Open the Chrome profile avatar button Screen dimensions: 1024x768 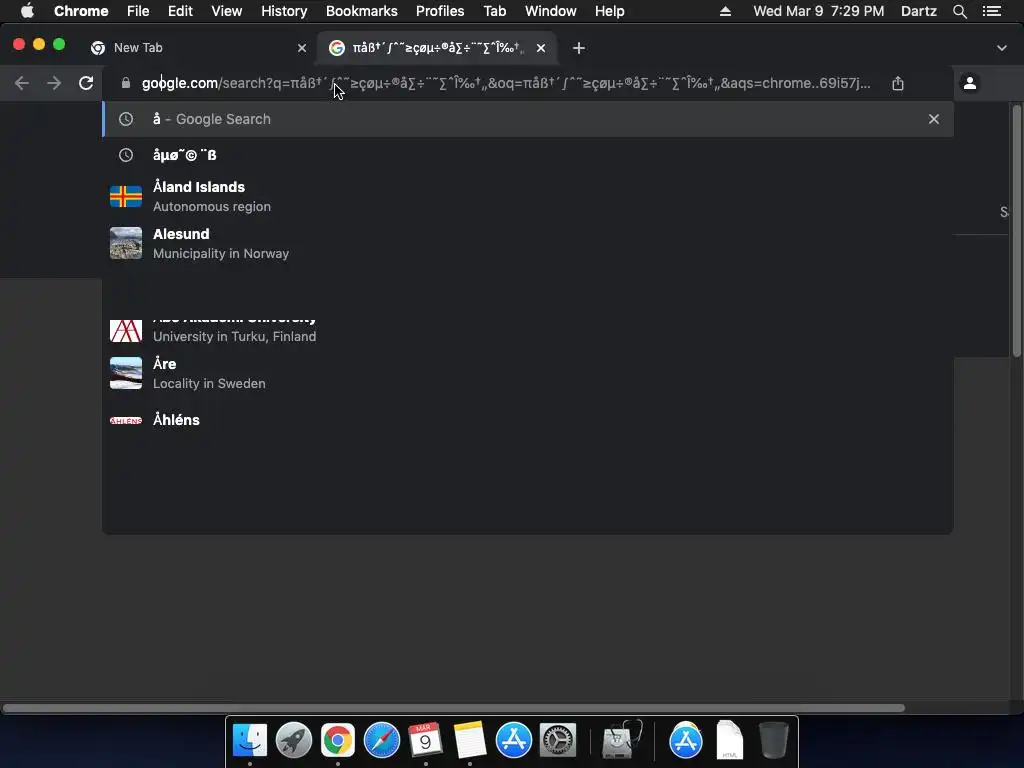point(970,83)
